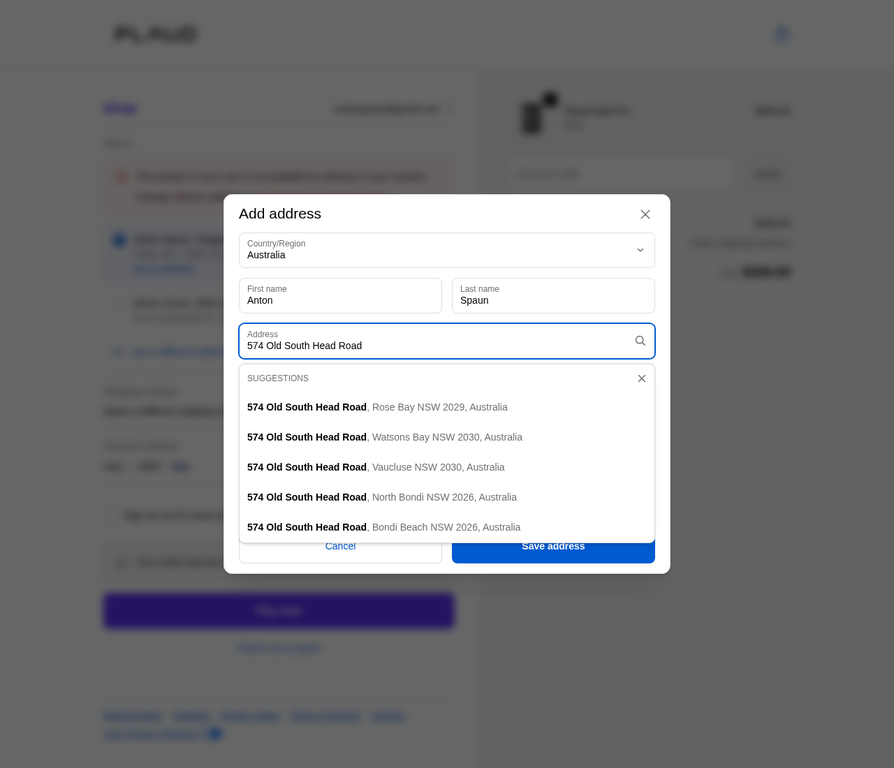
Task: Open the Country/Region dropdown
Action: pyautogui.click(x=446, y=250)
